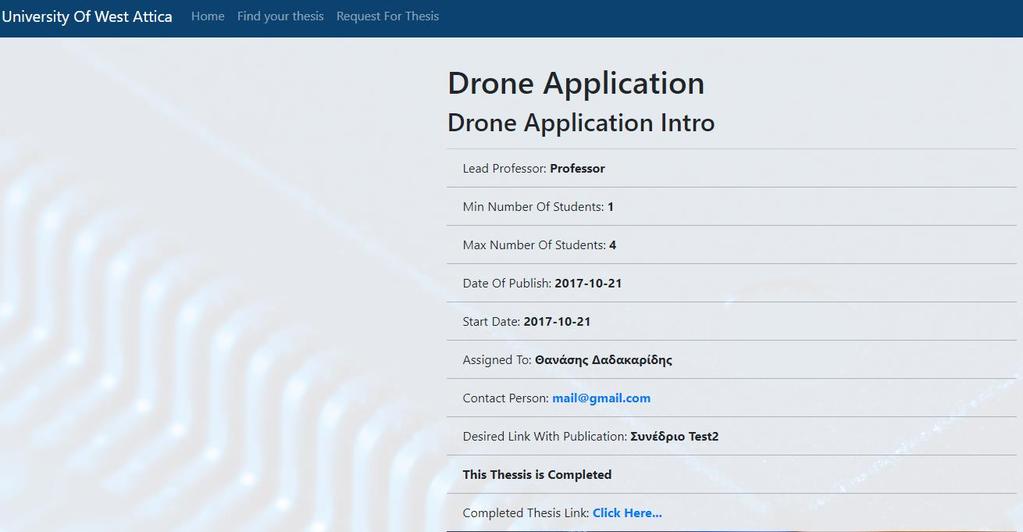Viewport: 1023px width, 532px height.
Task: Click the Date Of Publish 2017-10-21 value
Action: pyautogui.click(x=588, y=283)
